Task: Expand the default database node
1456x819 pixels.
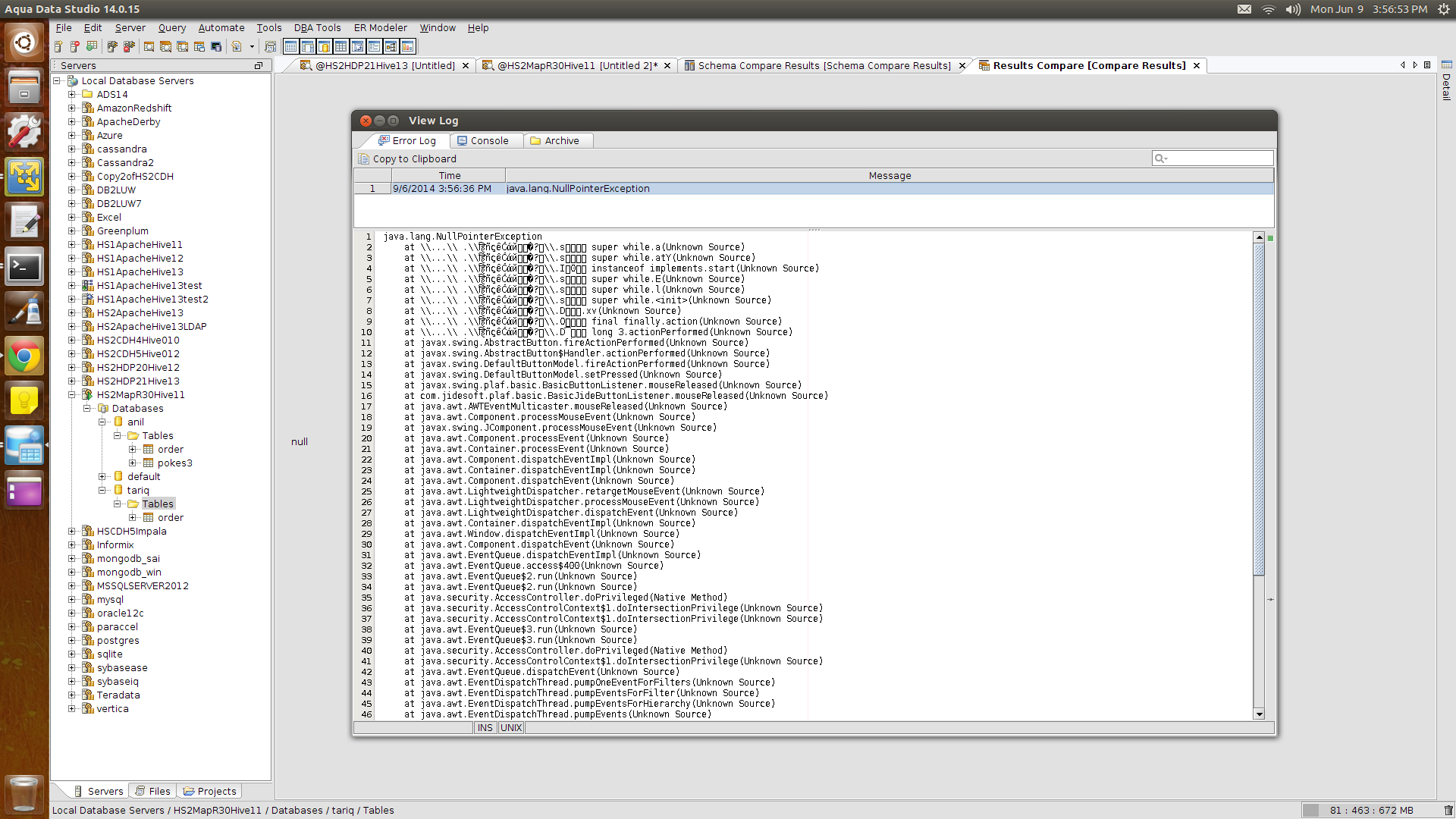Action: 102,477
